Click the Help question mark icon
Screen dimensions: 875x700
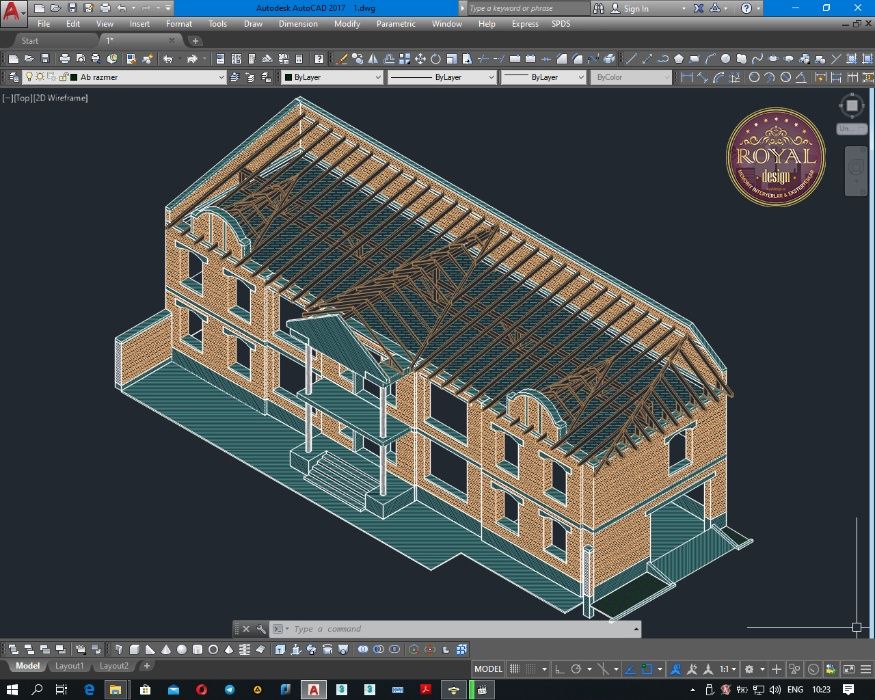click(747, 8)
